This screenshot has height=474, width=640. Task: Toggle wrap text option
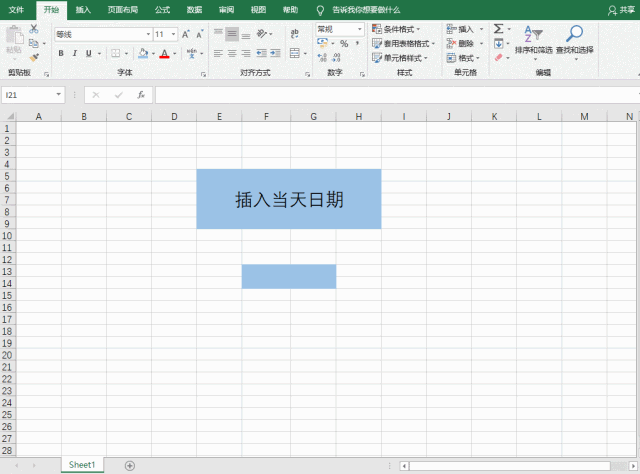295,33
